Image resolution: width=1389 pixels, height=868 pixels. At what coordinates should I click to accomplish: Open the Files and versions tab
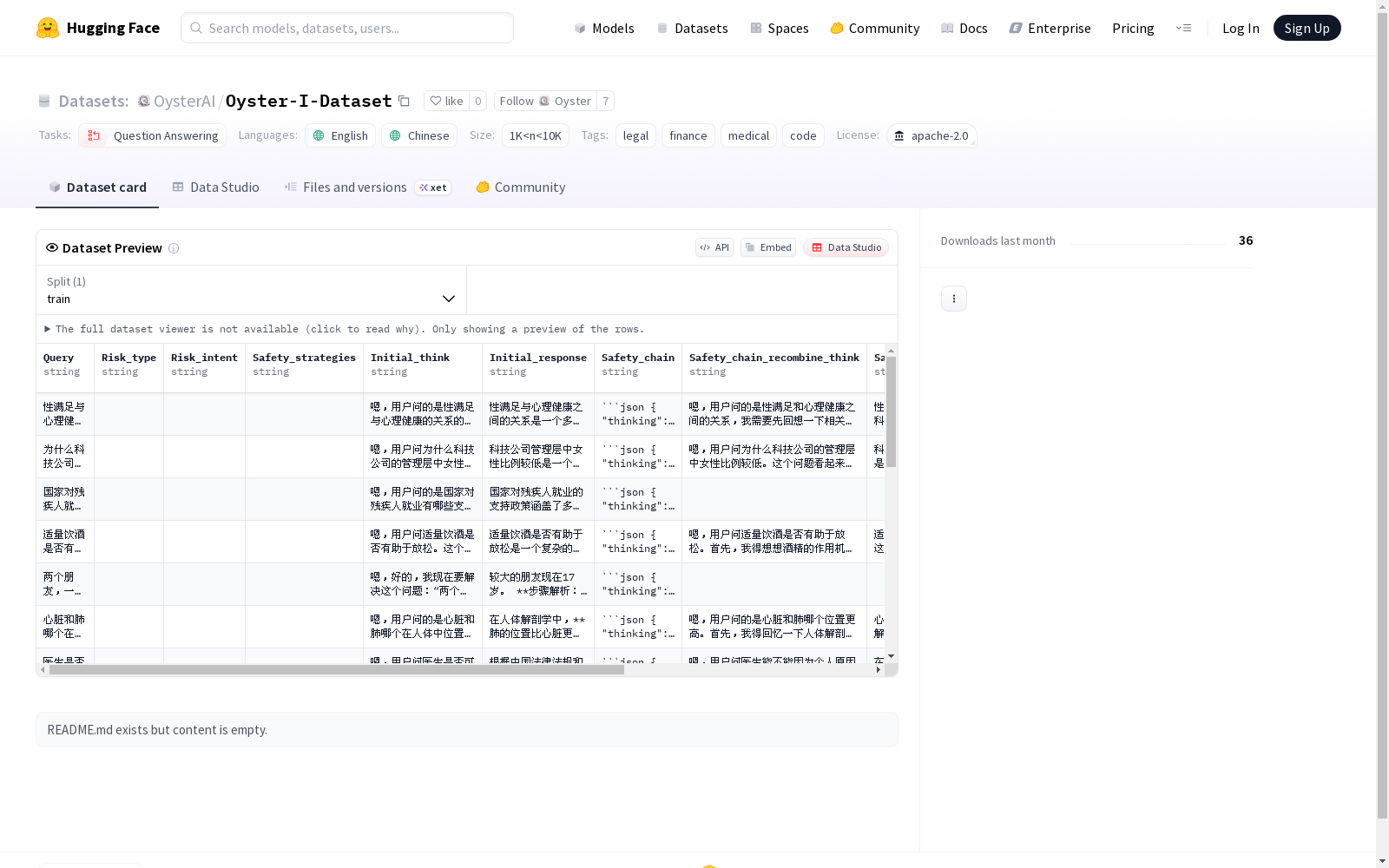367,187
